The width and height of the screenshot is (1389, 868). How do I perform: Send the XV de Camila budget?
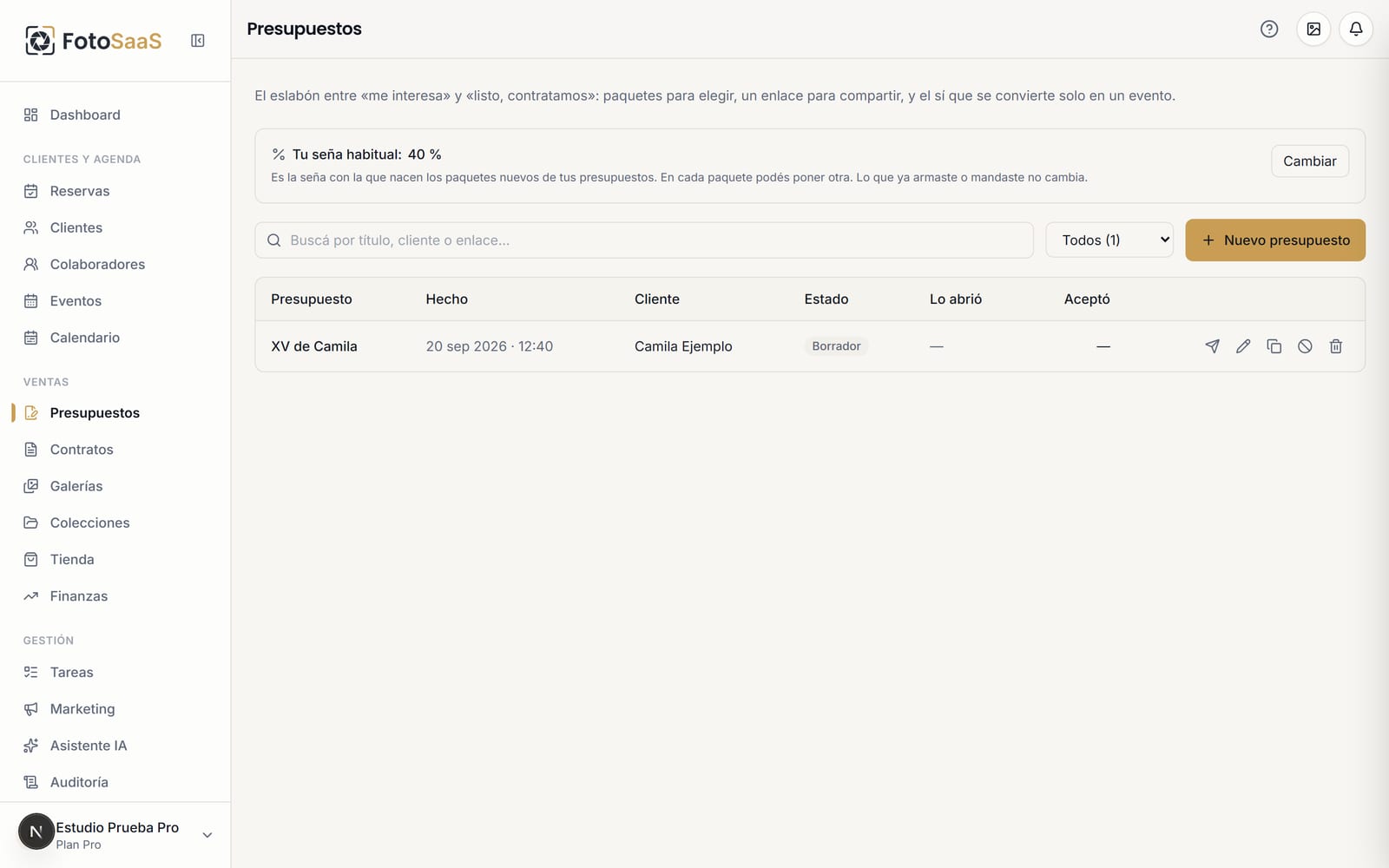pos(1212,346)
